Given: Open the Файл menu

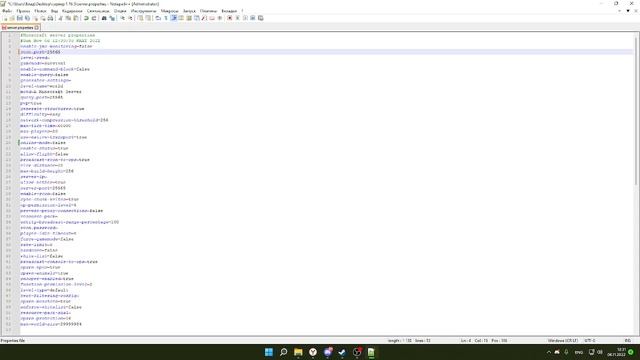Looking at the screenshot, I should pyautogui.click(x=7, y=11).
